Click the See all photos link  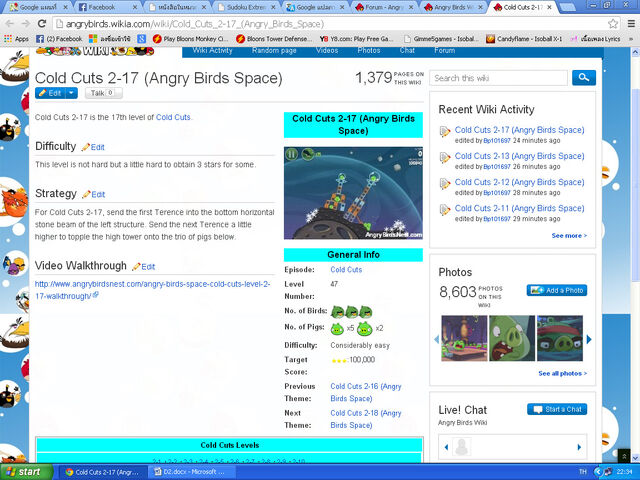(x=562, y=373)
